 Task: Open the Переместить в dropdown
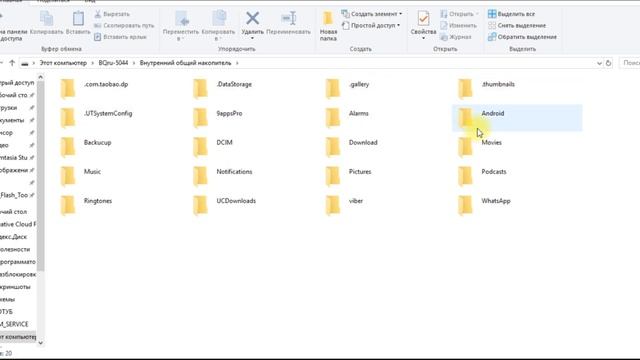pos(180,26)
